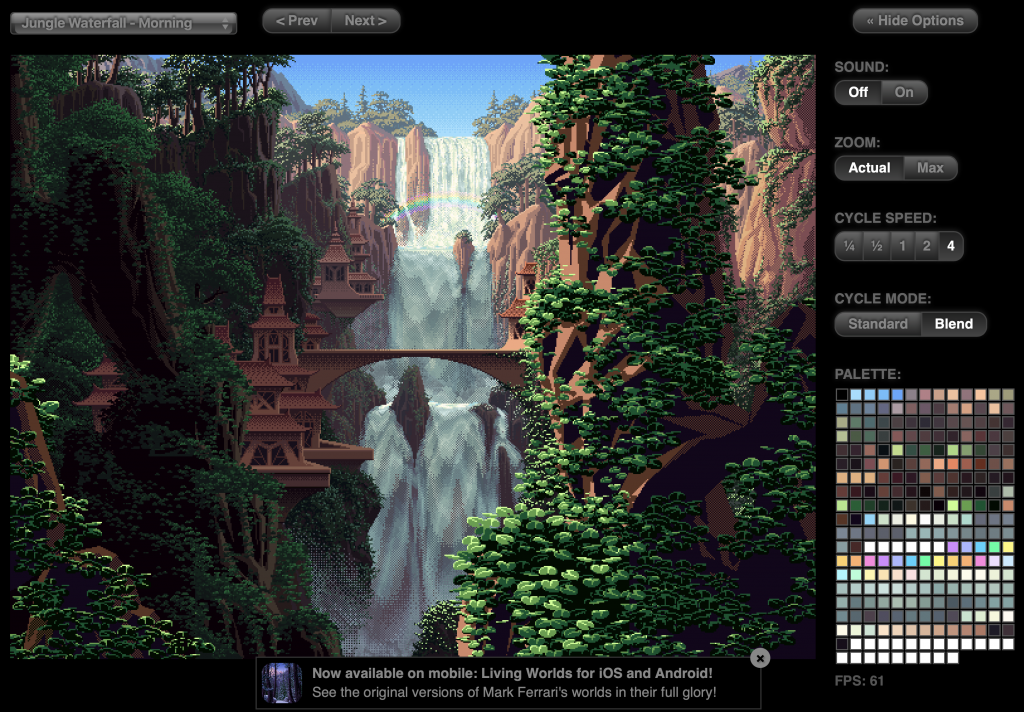
Task: Set cycle speed to ¼
Action: (849, 246)
